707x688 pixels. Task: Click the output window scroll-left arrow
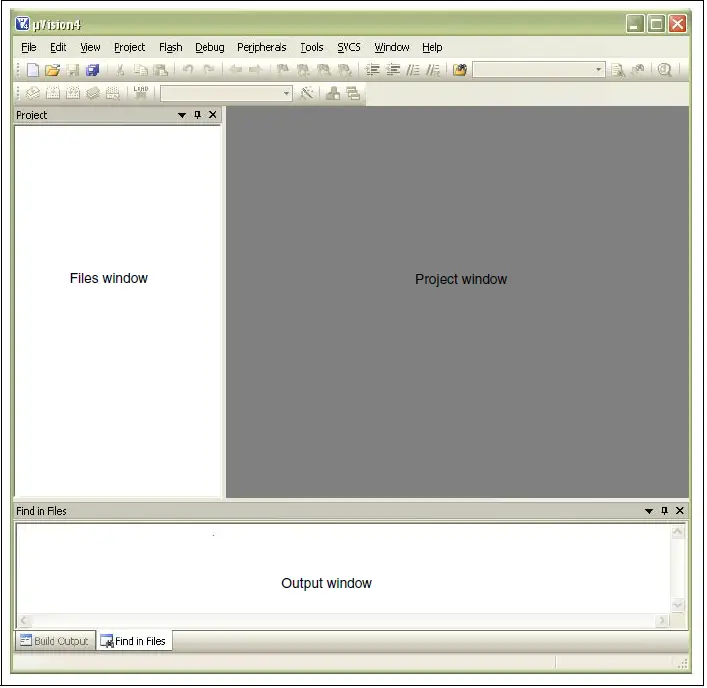[24, 622]
